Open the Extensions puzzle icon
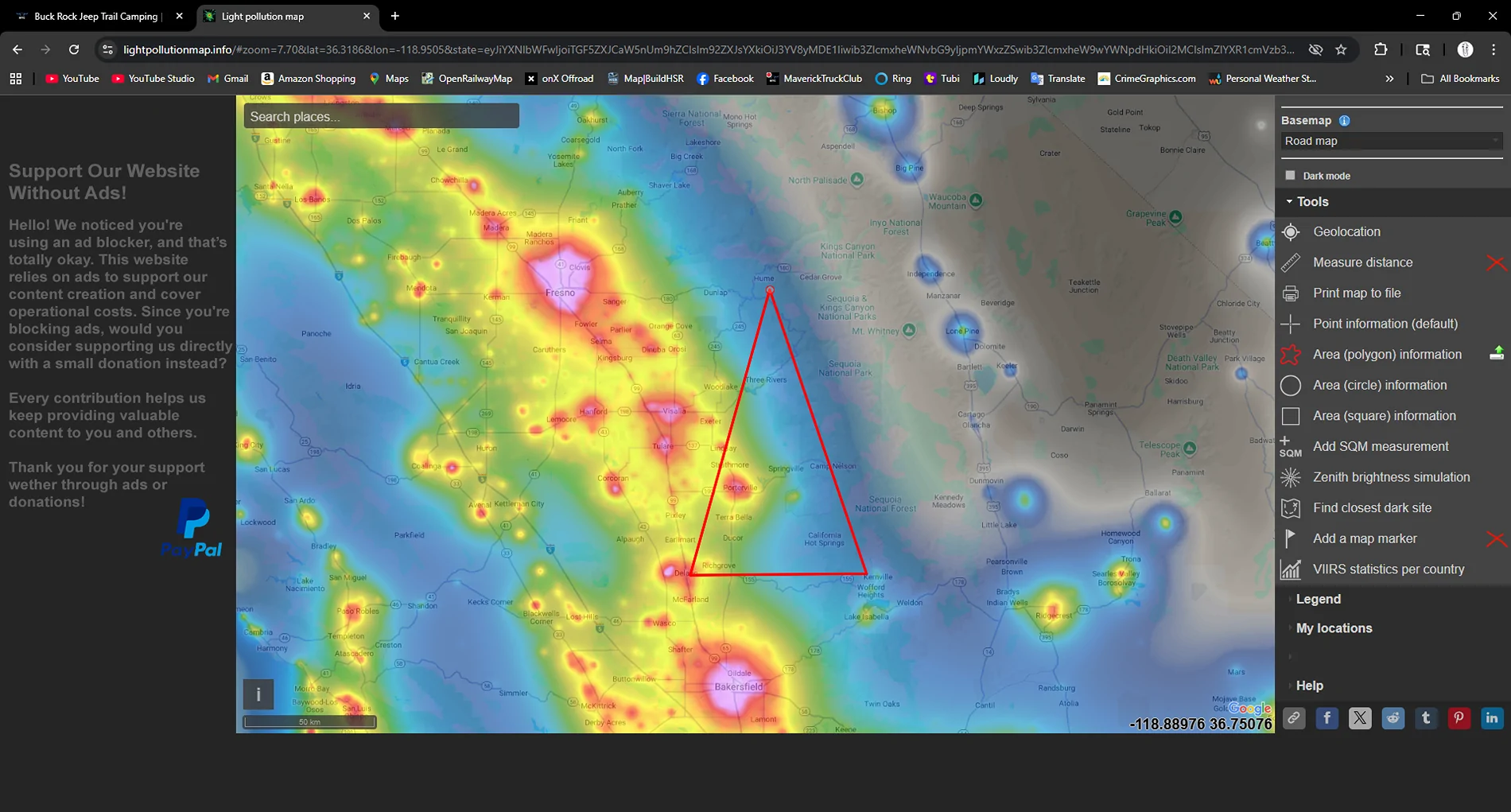This screenshot has width=1511, height=812. (1381, 49)
